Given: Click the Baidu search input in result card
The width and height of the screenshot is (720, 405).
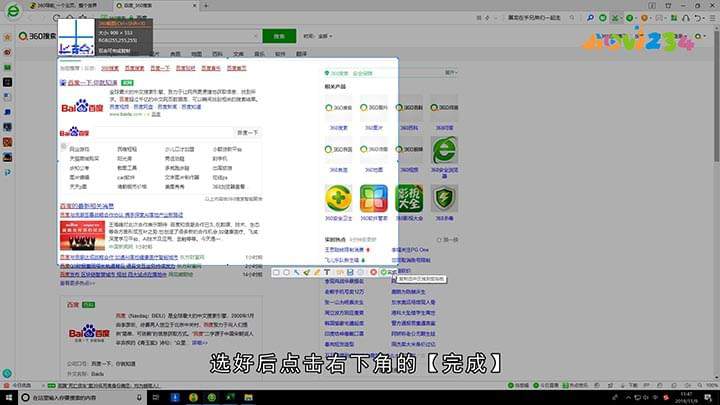Looking at the screenshot, I should coord(163,132).
